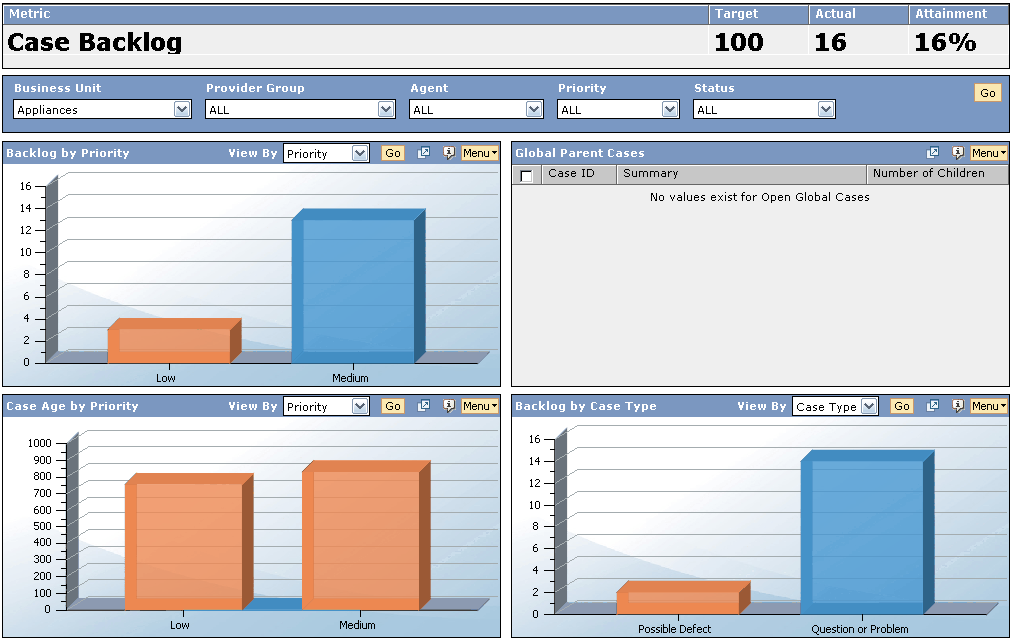Screen dimensions: 1012x643
Task: Open the info tooltip icon for Backlog by Priority
Action: (447, 153)
